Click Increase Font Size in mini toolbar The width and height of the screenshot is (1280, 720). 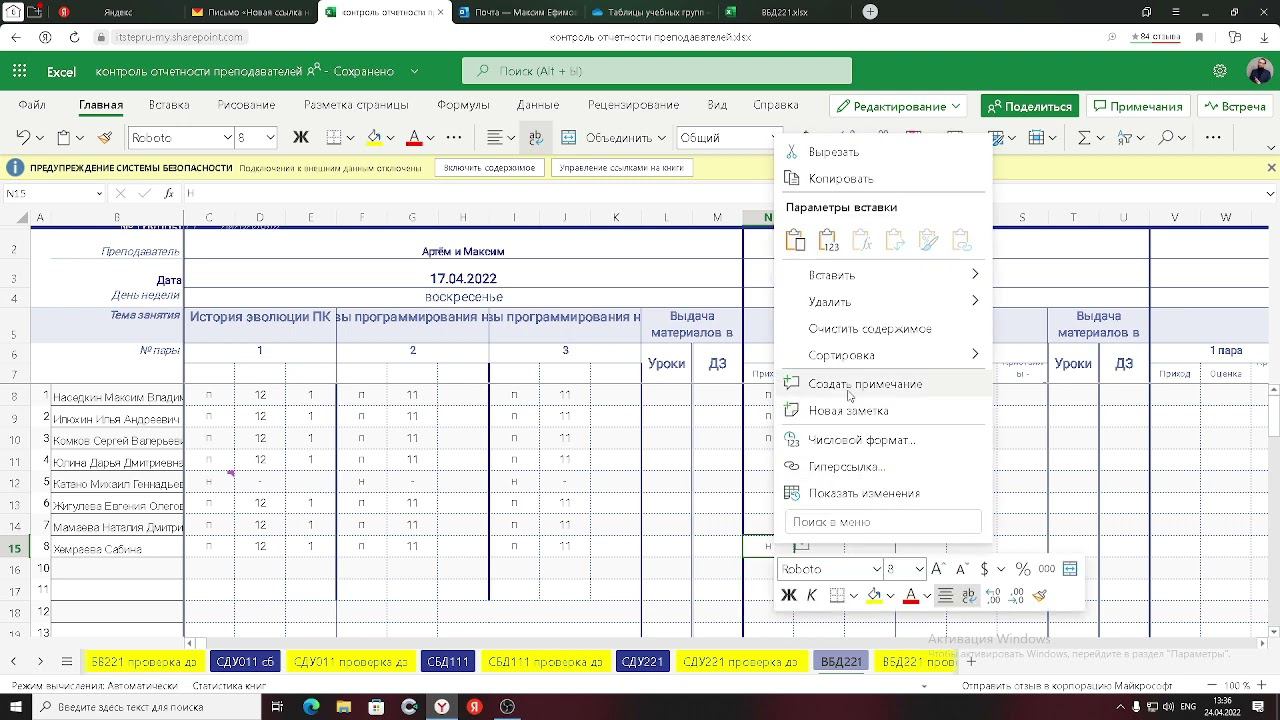pos(938,569)
